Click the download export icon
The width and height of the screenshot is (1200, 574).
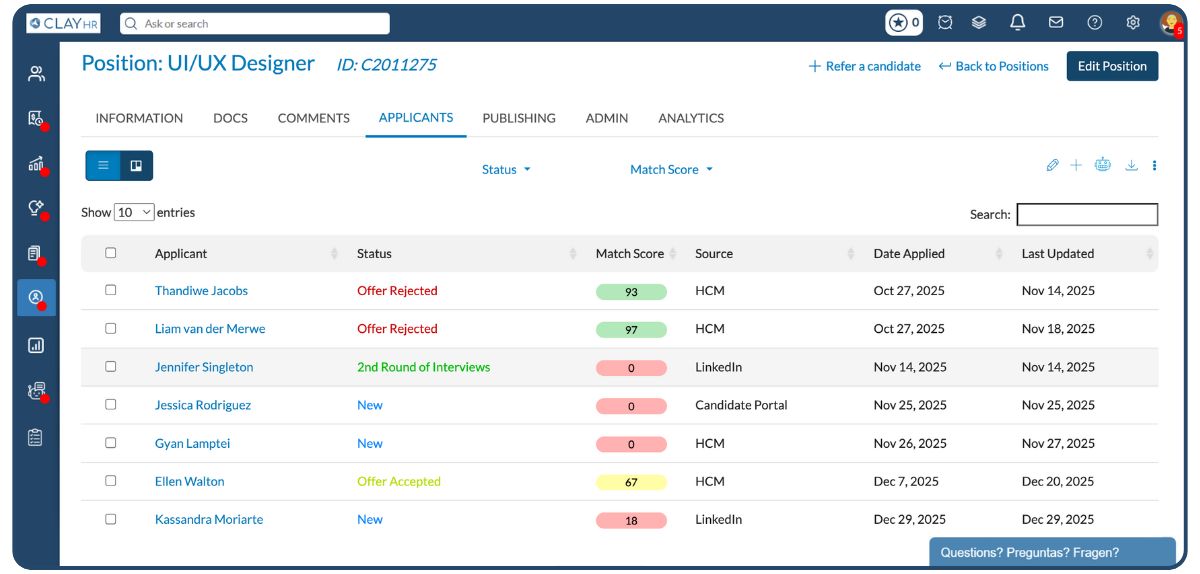tap(1132, 165)
